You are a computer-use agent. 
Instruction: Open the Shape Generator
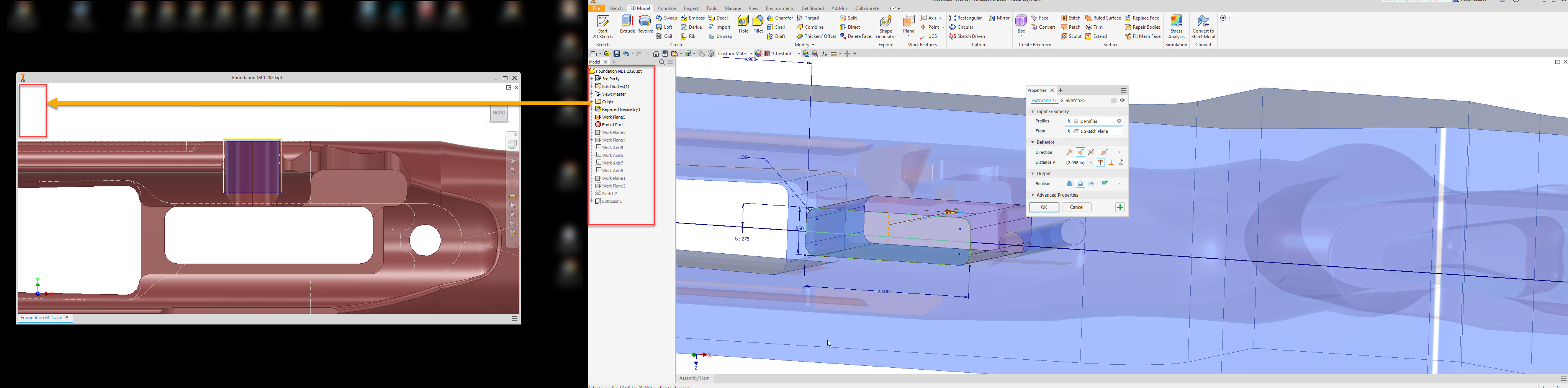pyautogui.click(x=885, y=28)
